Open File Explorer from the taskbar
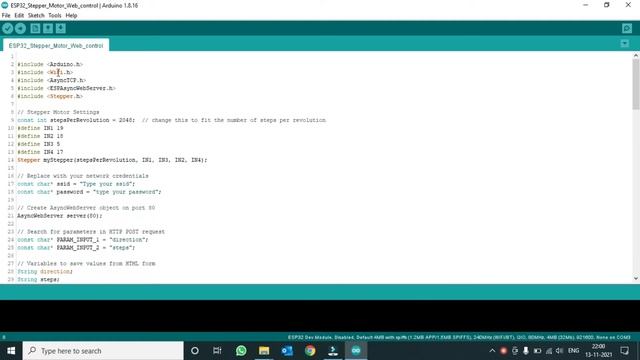The image size is (640, 360). pos(264,351)
